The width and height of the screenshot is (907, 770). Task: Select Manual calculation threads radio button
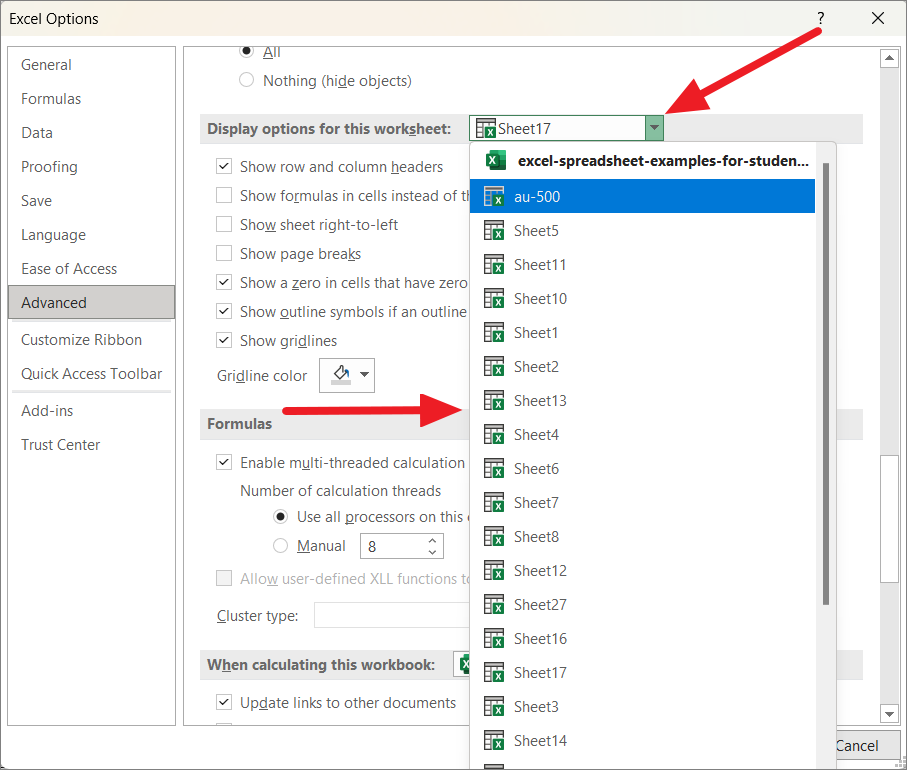[x=281, y=546]
